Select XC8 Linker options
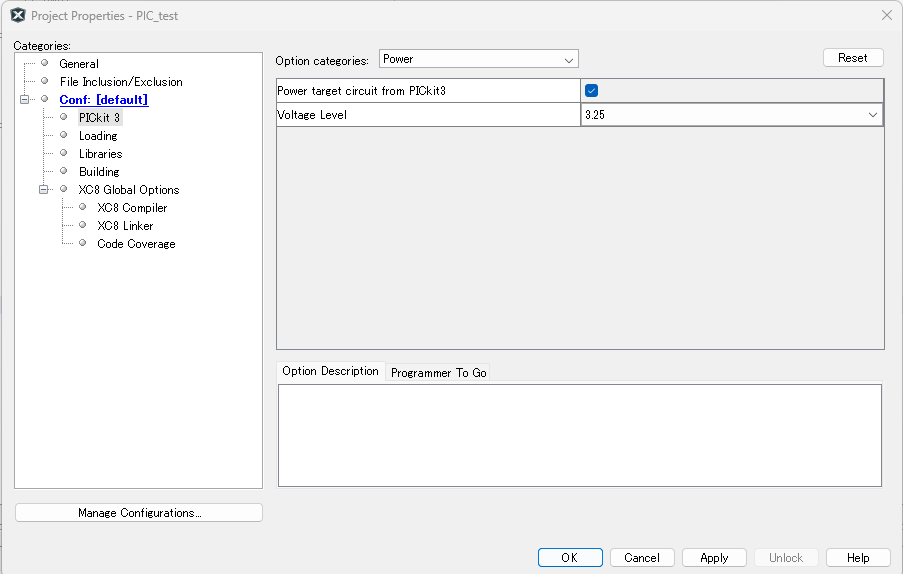Viewport: 903px width, 574px height. (125, 226)
